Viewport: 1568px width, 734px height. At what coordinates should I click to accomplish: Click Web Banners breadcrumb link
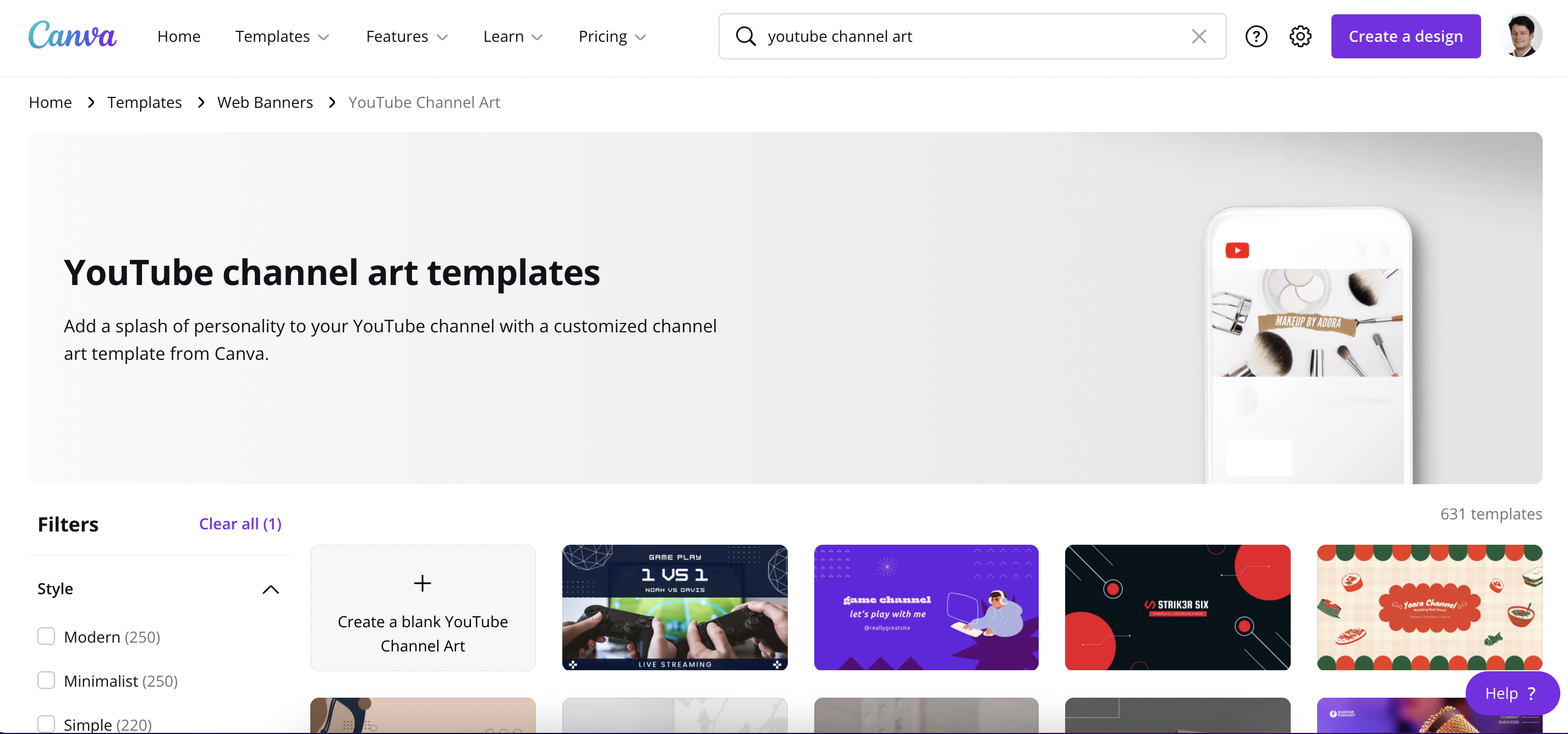[265, 102]
